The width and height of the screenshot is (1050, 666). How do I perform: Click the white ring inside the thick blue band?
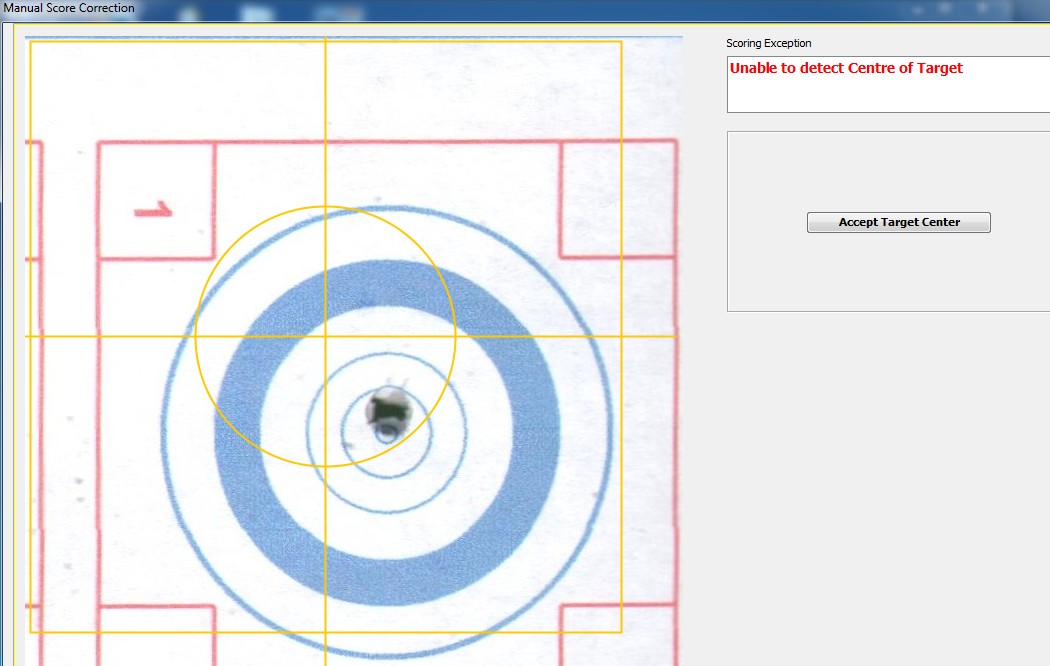[x=282, y=432]
